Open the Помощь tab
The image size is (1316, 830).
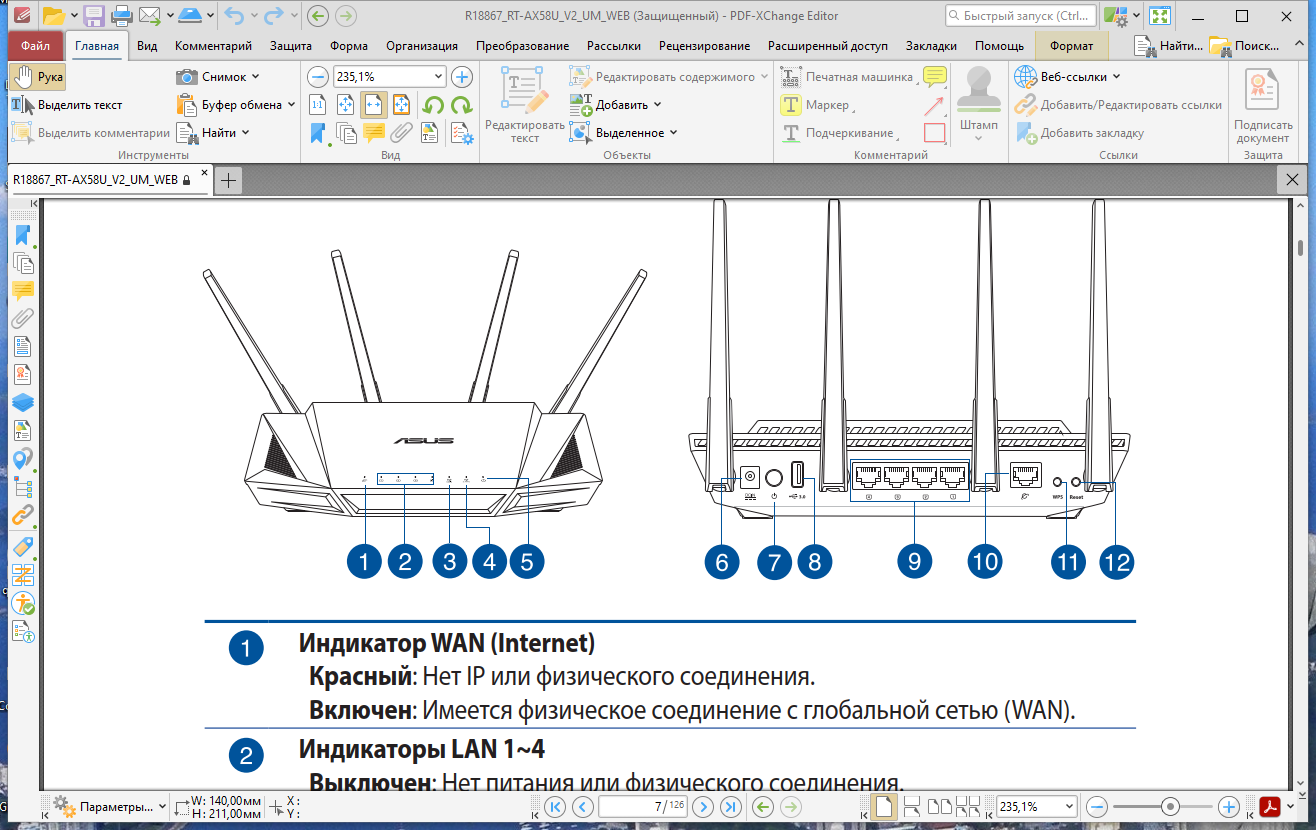(x=999, y=46)
